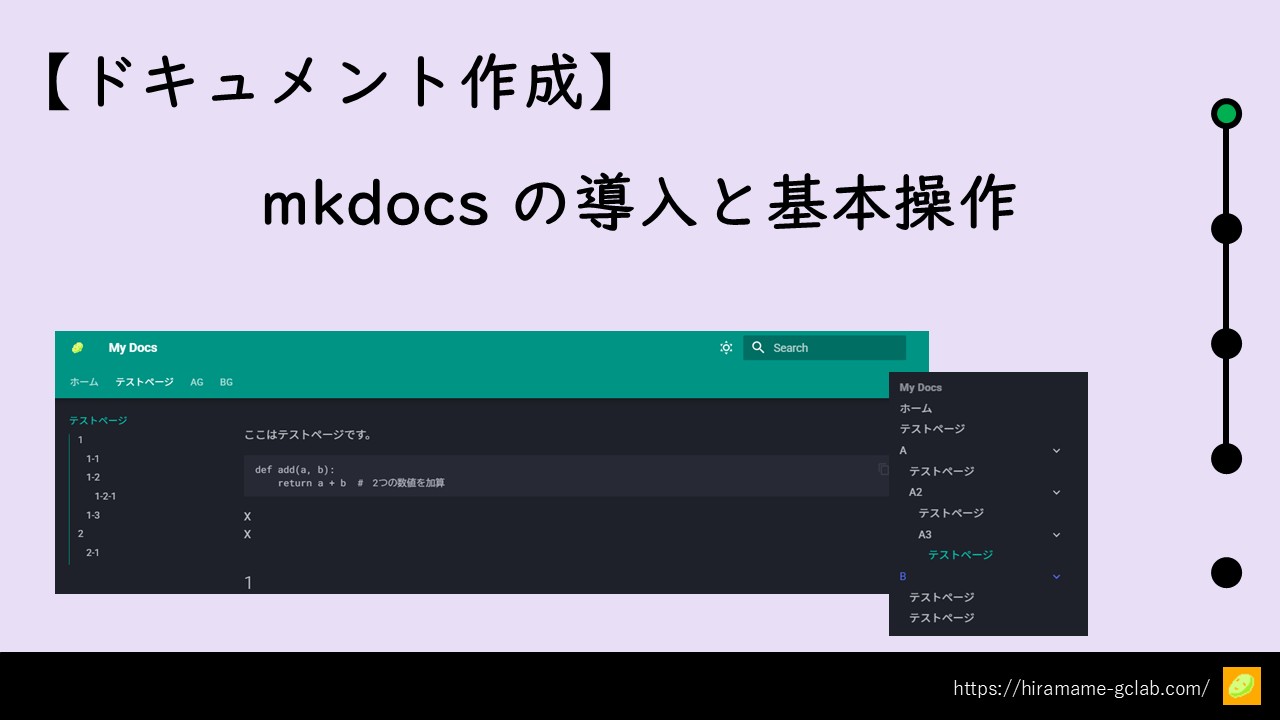Switch to the BG tab
The width and height of the screenshot is (1280, 720).
pos(226,382)
